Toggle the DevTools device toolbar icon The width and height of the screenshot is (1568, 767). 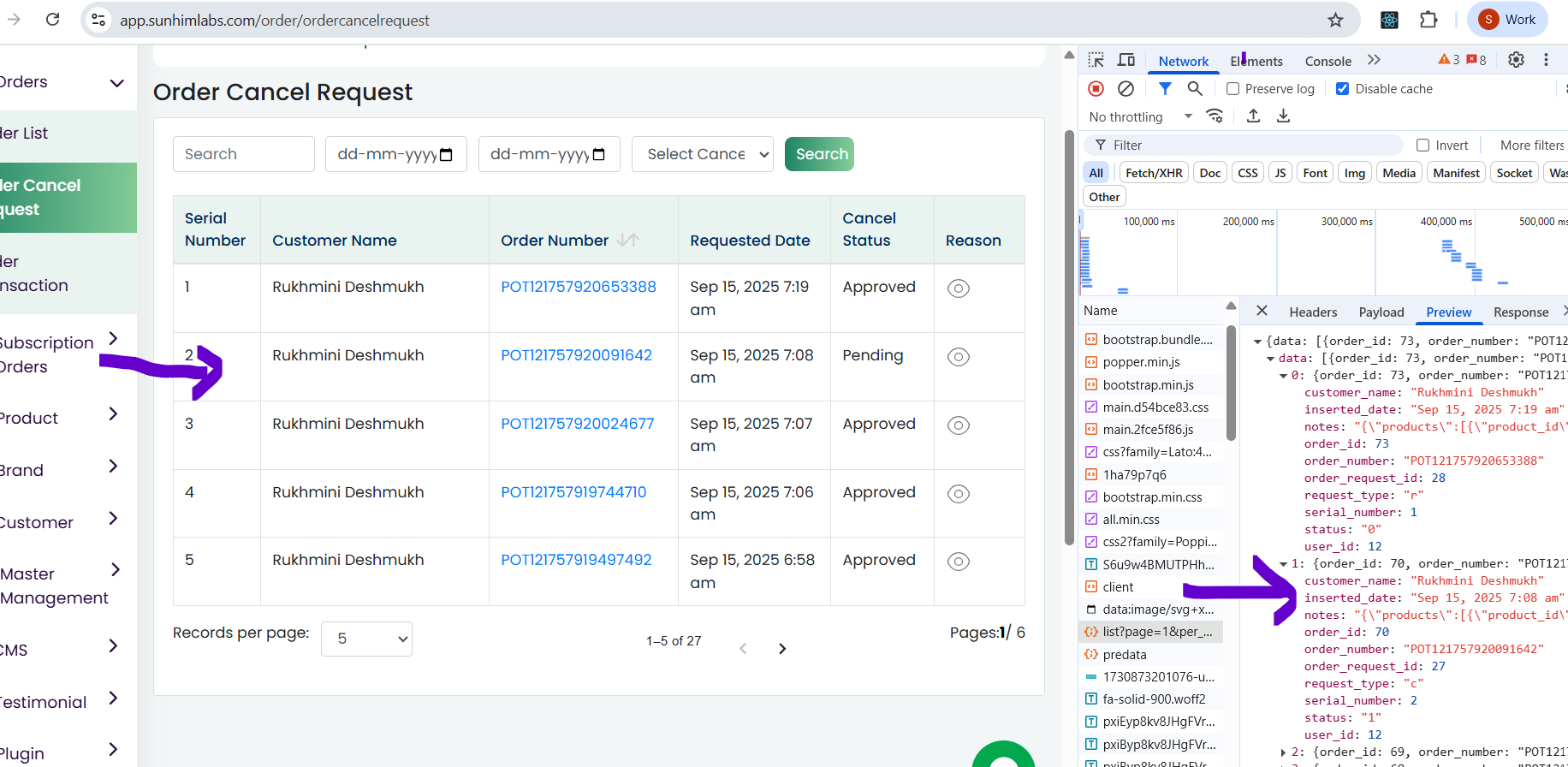pyautogui.click(x=1126, y=60)
